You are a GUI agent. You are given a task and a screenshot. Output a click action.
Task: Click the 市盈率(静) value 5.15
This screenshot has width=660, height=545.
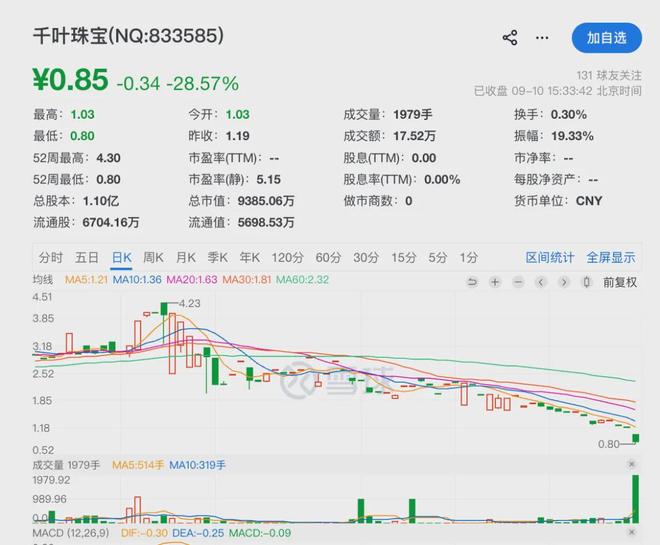tap(269, 179)
